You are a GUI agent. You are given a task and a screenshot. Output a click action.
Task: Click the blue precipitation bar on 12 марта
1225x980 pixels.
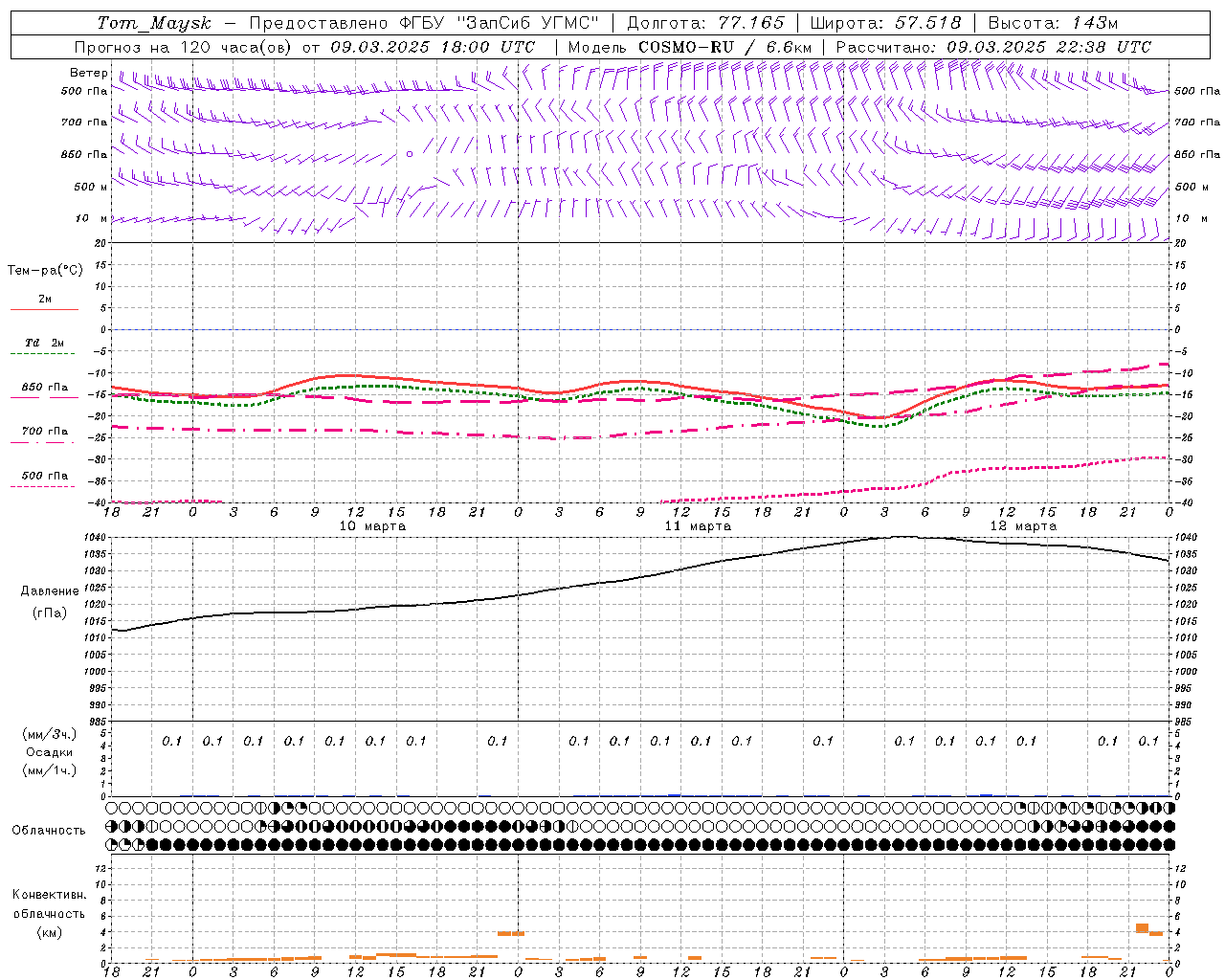point(987,794)
